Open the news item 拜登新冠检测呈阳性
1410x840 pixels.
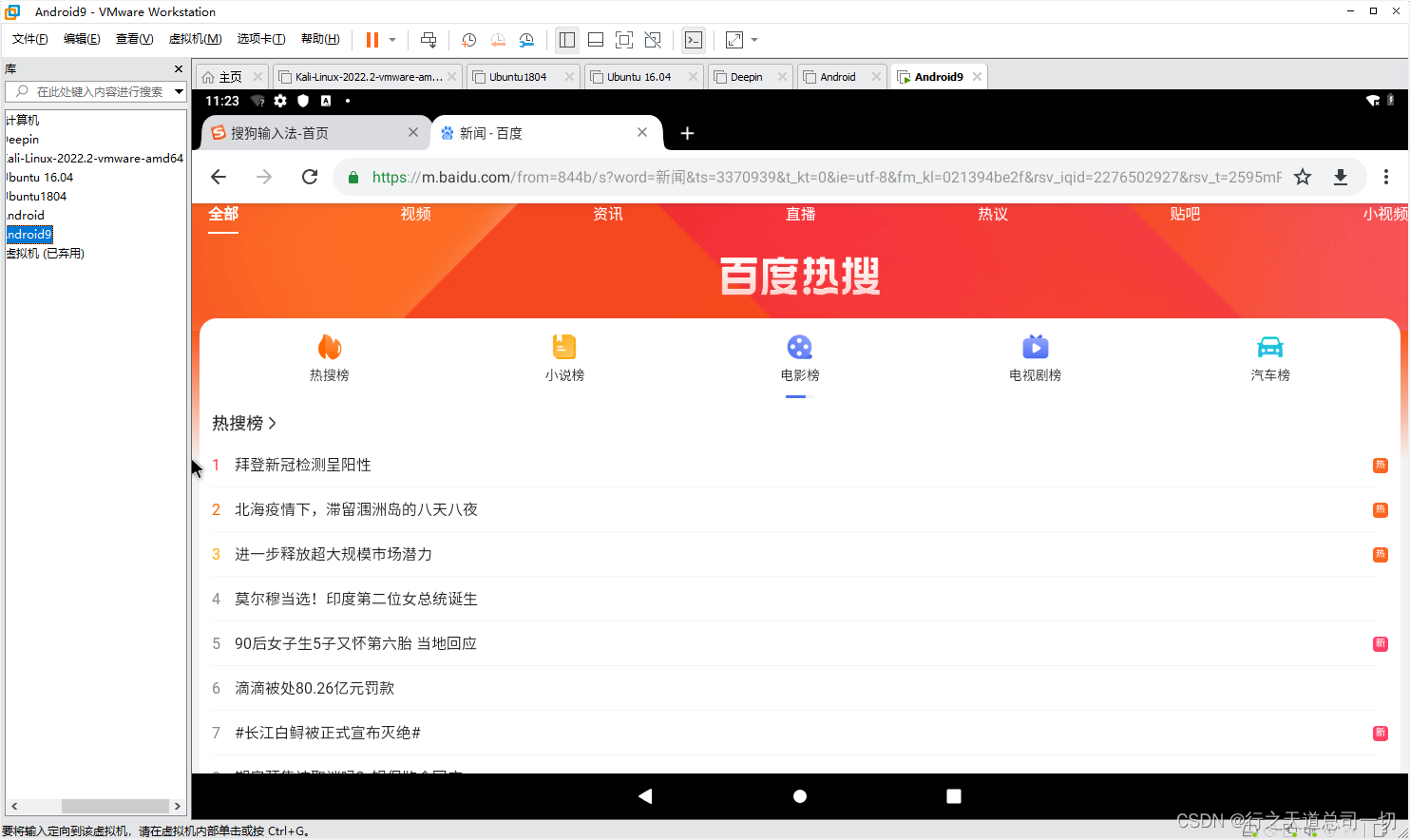coord(303,465)
